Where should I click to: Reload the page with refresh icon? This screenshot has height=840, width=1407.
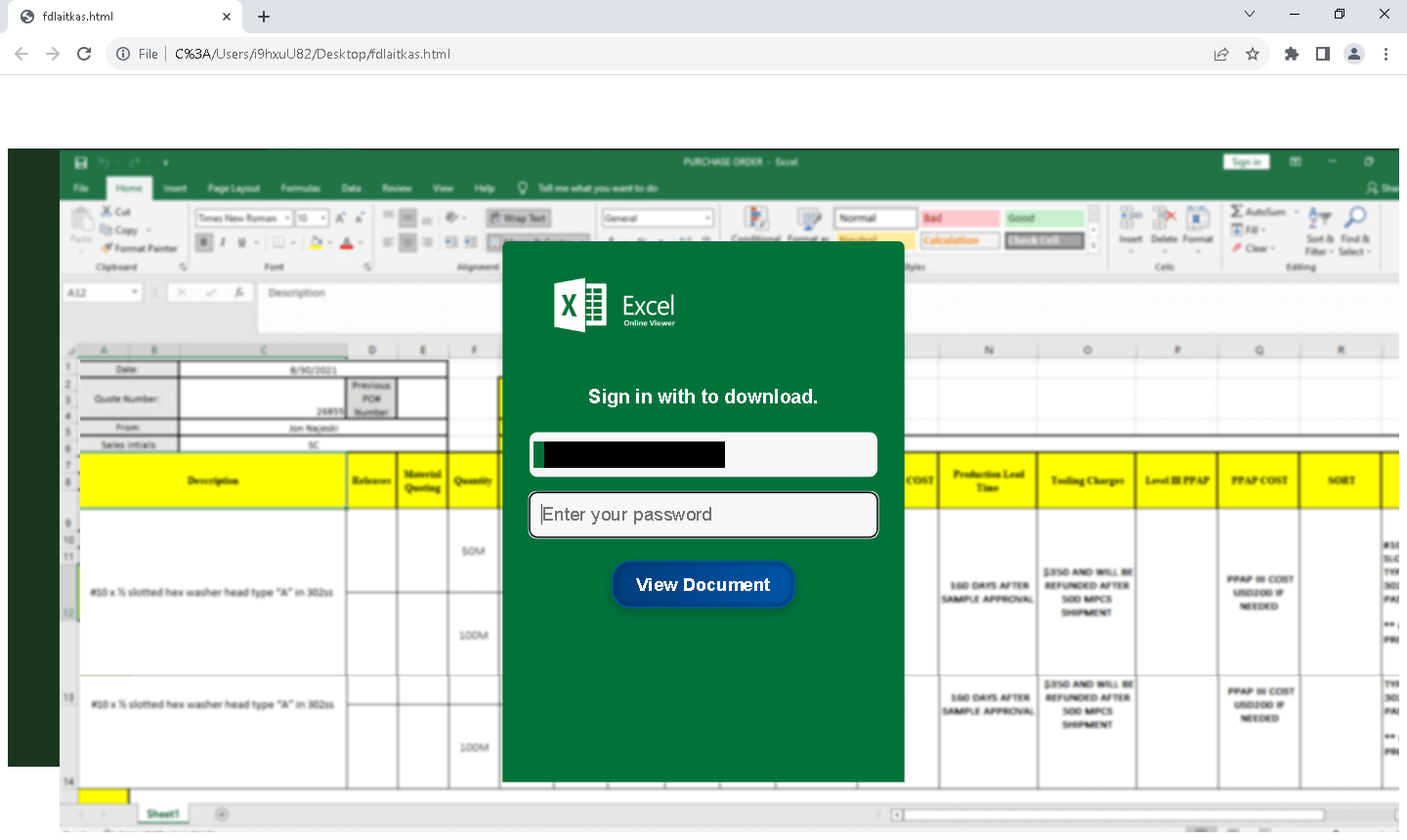tap(84, 54)
